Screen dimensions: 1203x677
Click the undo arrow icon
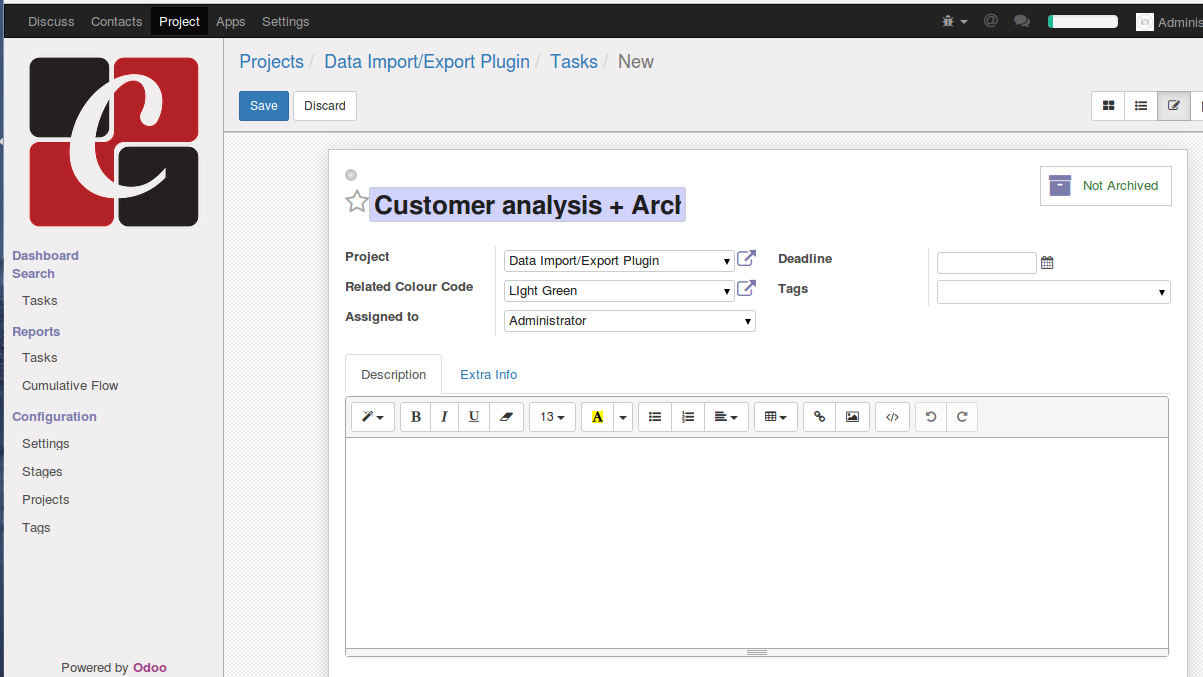(x=931, y=417)
